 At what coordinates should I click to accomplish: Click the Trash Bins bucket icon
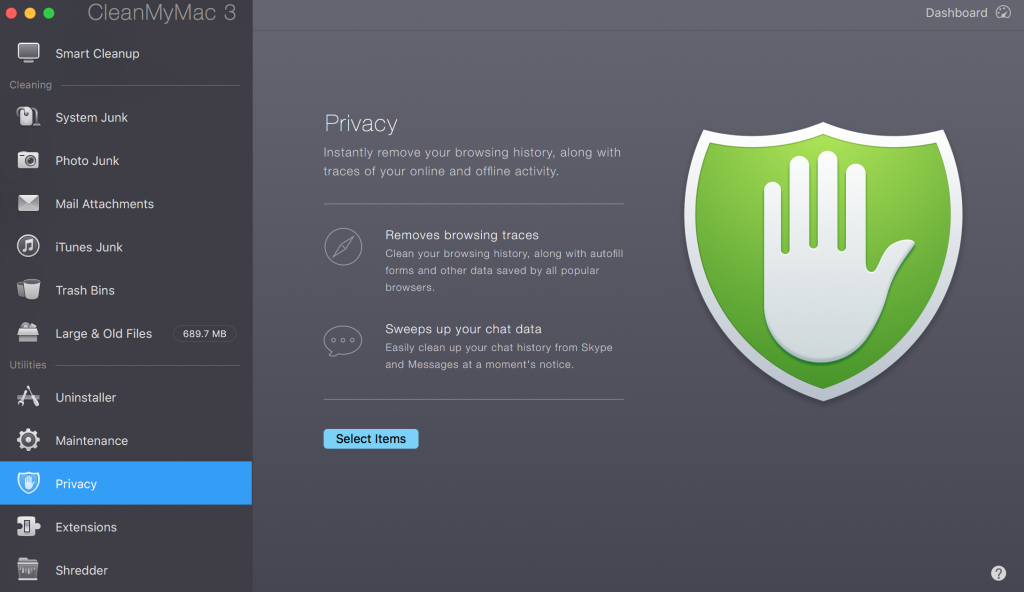pos(28,289)
